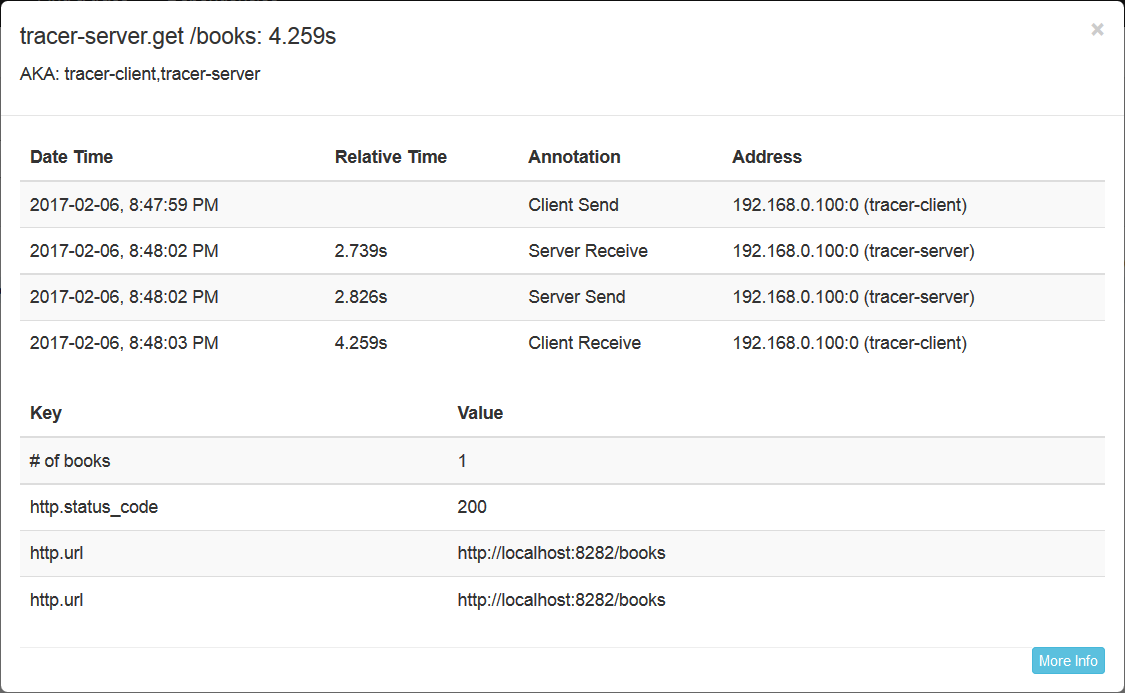Select the Client Send annotation row

[x=573, y=204]
